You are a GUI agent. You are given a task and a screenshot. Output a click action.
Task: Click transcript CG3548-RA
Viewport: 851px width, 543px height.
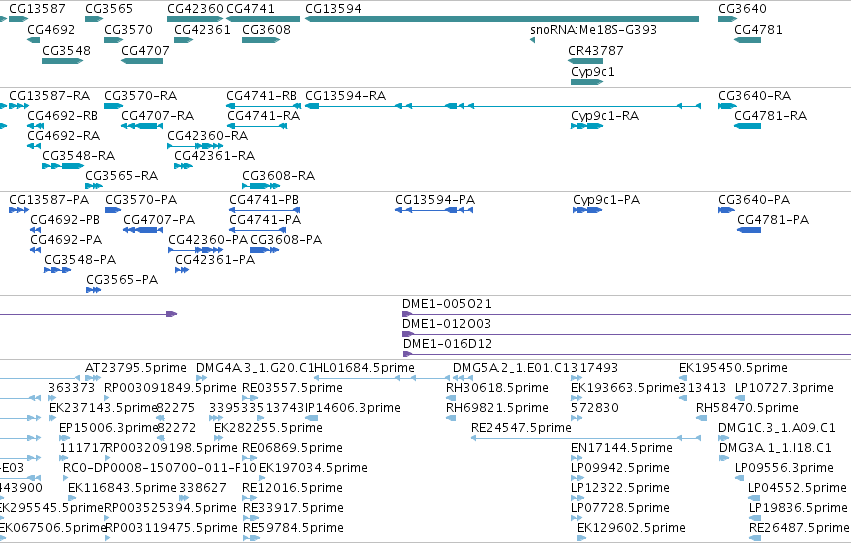coord(63,166)
